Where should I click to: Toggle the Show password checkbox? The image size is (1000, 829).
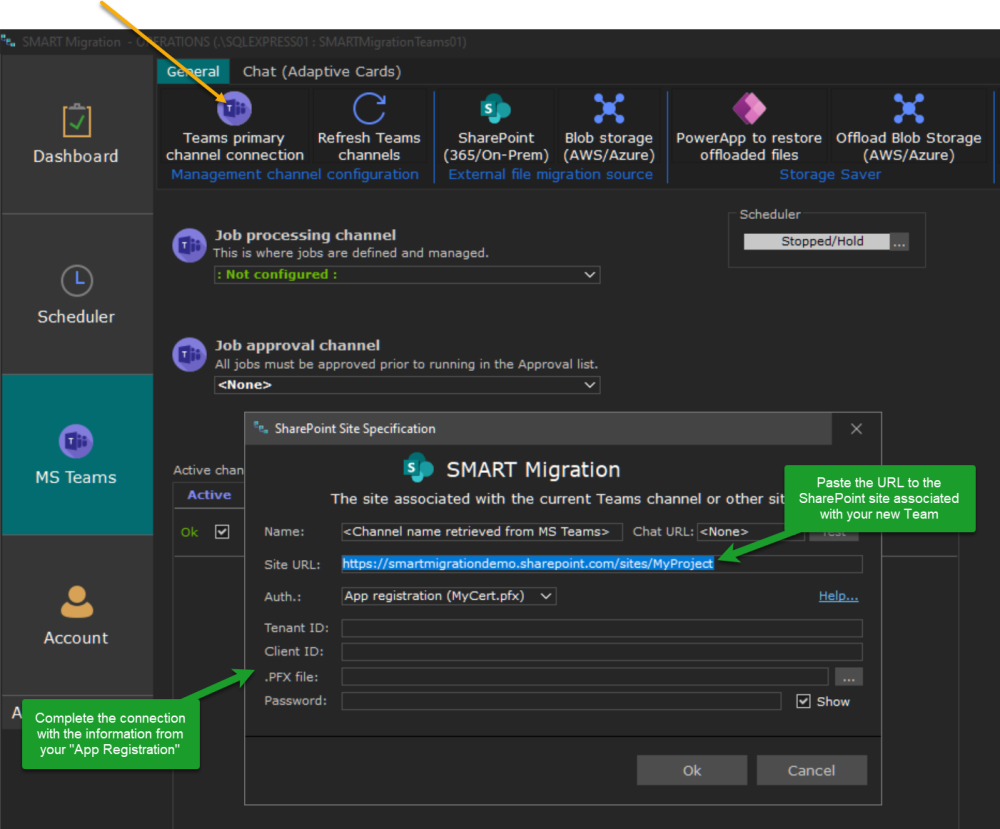coord(803,701)
